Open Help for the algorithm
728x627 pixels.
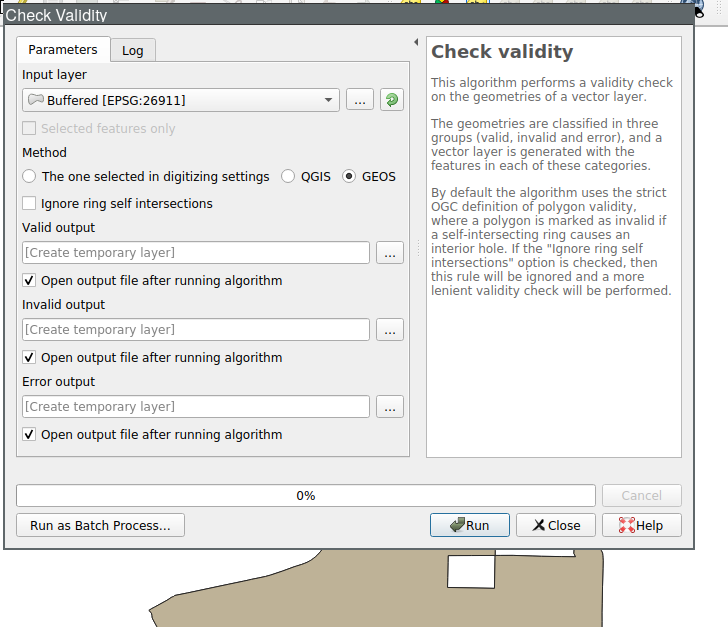640,525
